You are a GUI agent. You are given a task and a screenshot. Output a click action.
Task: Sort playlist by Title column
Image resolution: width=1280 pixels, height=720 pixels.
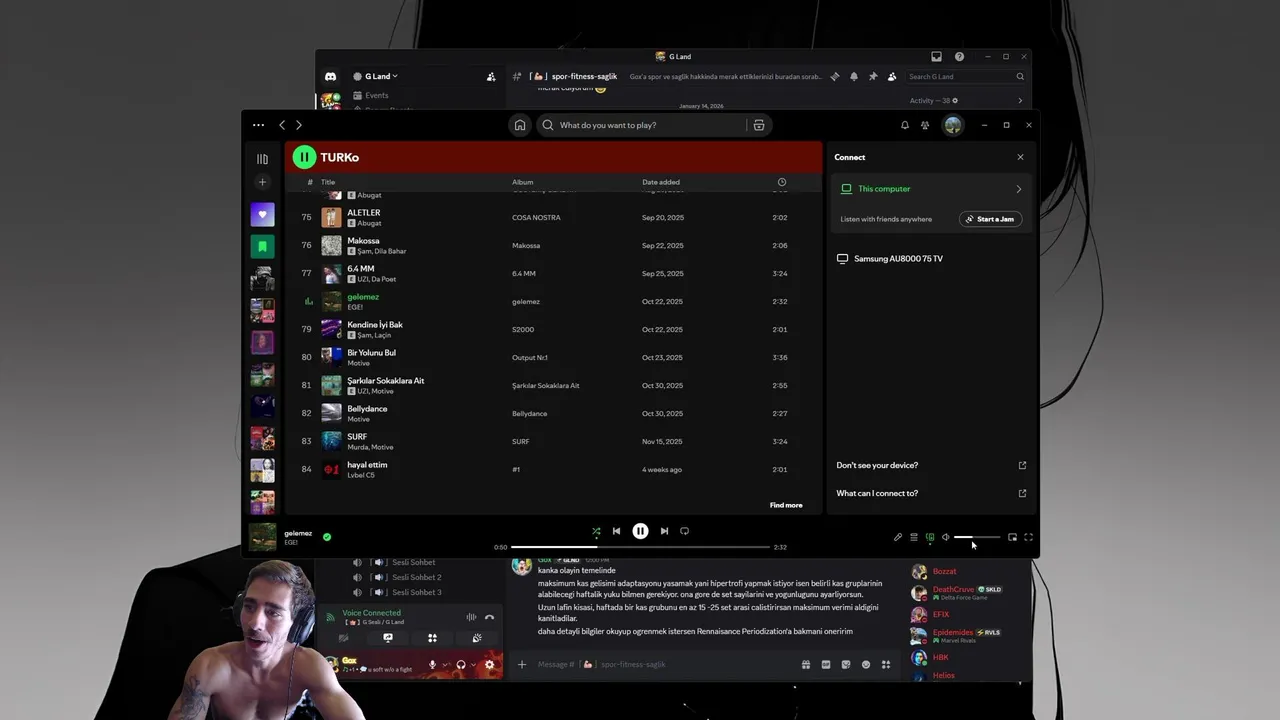[327, 182]
